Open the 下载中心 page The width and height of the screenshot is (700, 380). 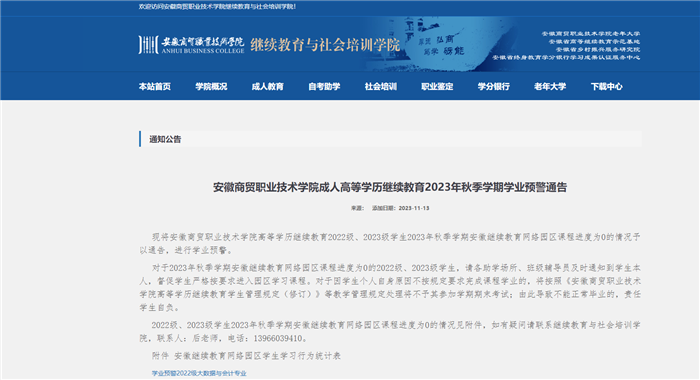(606, 87)
